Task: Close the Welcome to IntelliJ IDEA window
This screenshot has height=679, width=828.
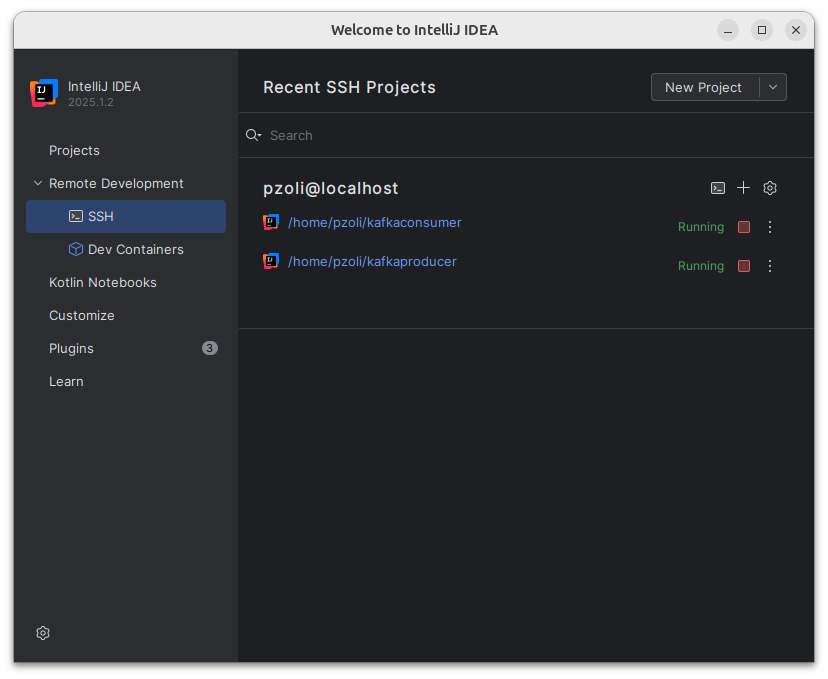Action: 796,30
